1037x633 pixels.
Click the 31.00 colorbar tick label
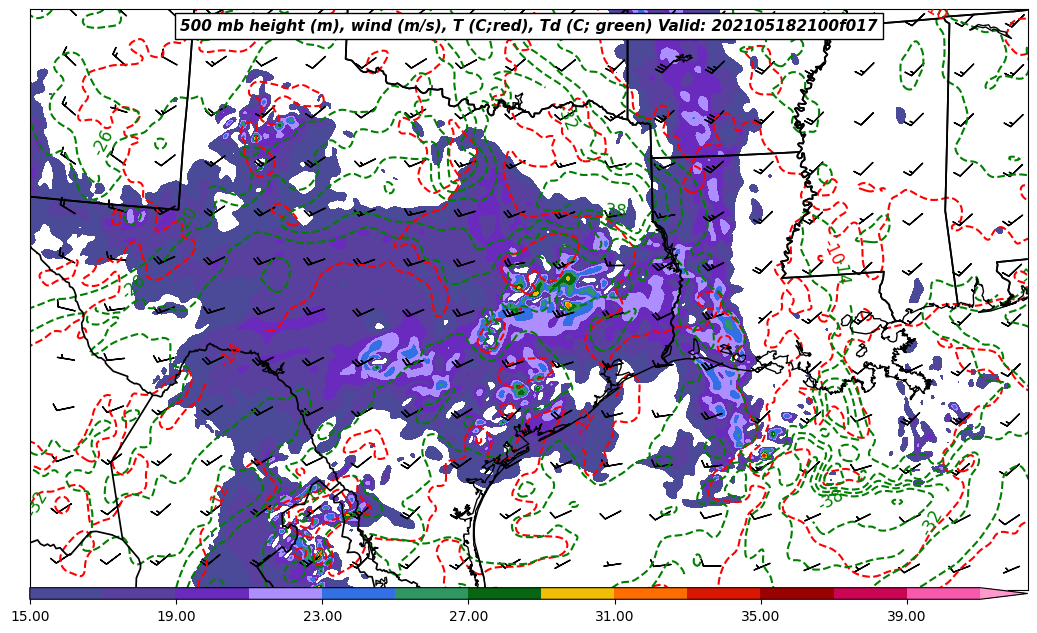tap(614, 616)
